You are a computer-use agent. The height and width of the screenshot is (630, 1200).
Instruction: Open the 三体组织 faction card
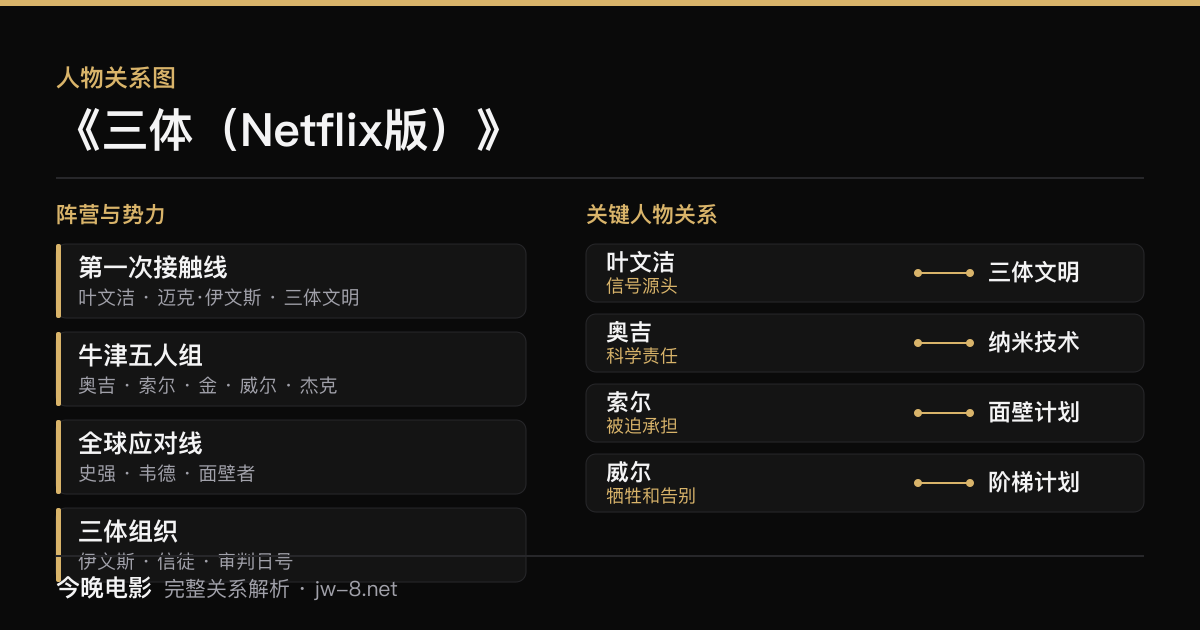pos(291,545)
